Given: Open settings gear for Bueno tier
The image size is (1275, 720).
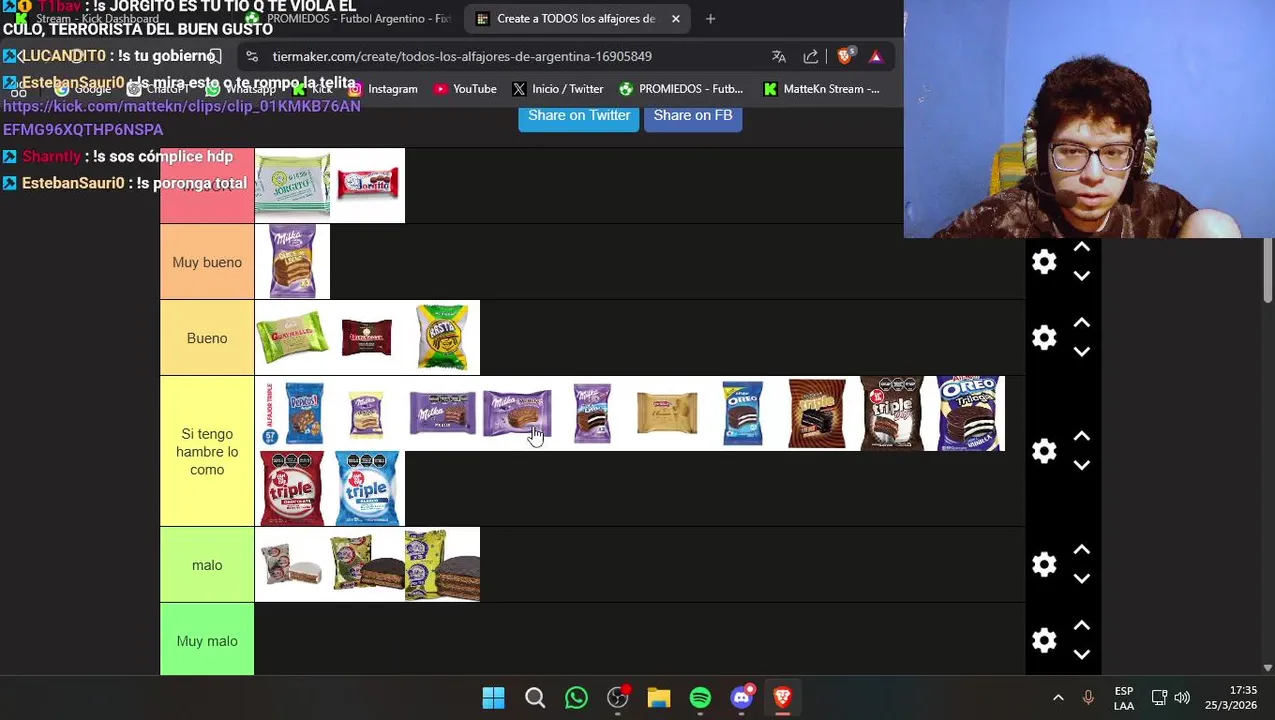Looking at the screenshot, I should point(1044,338).
